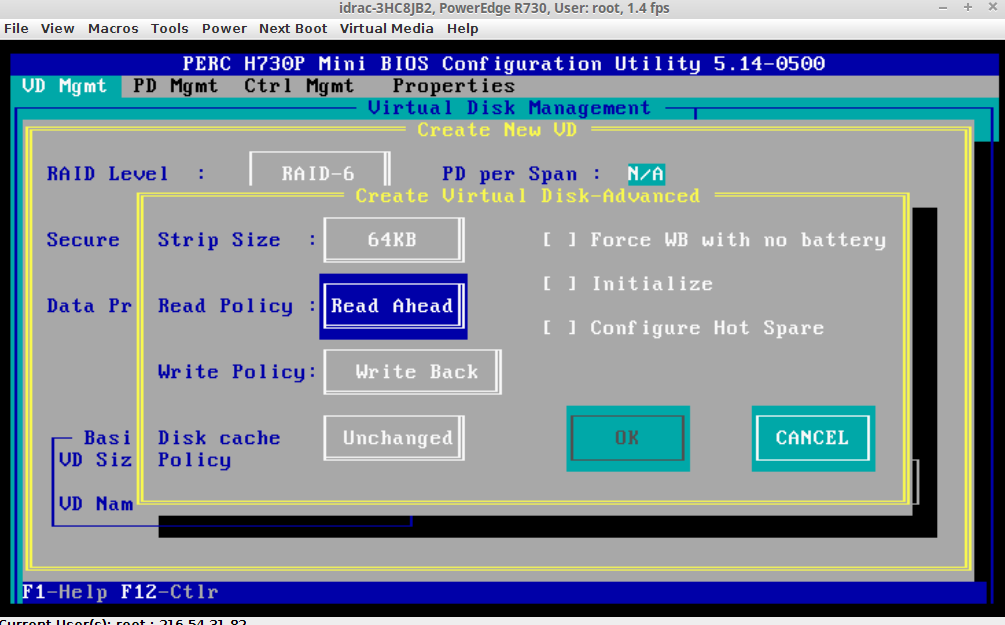Open the Next Boot menu

coord(293,29)
